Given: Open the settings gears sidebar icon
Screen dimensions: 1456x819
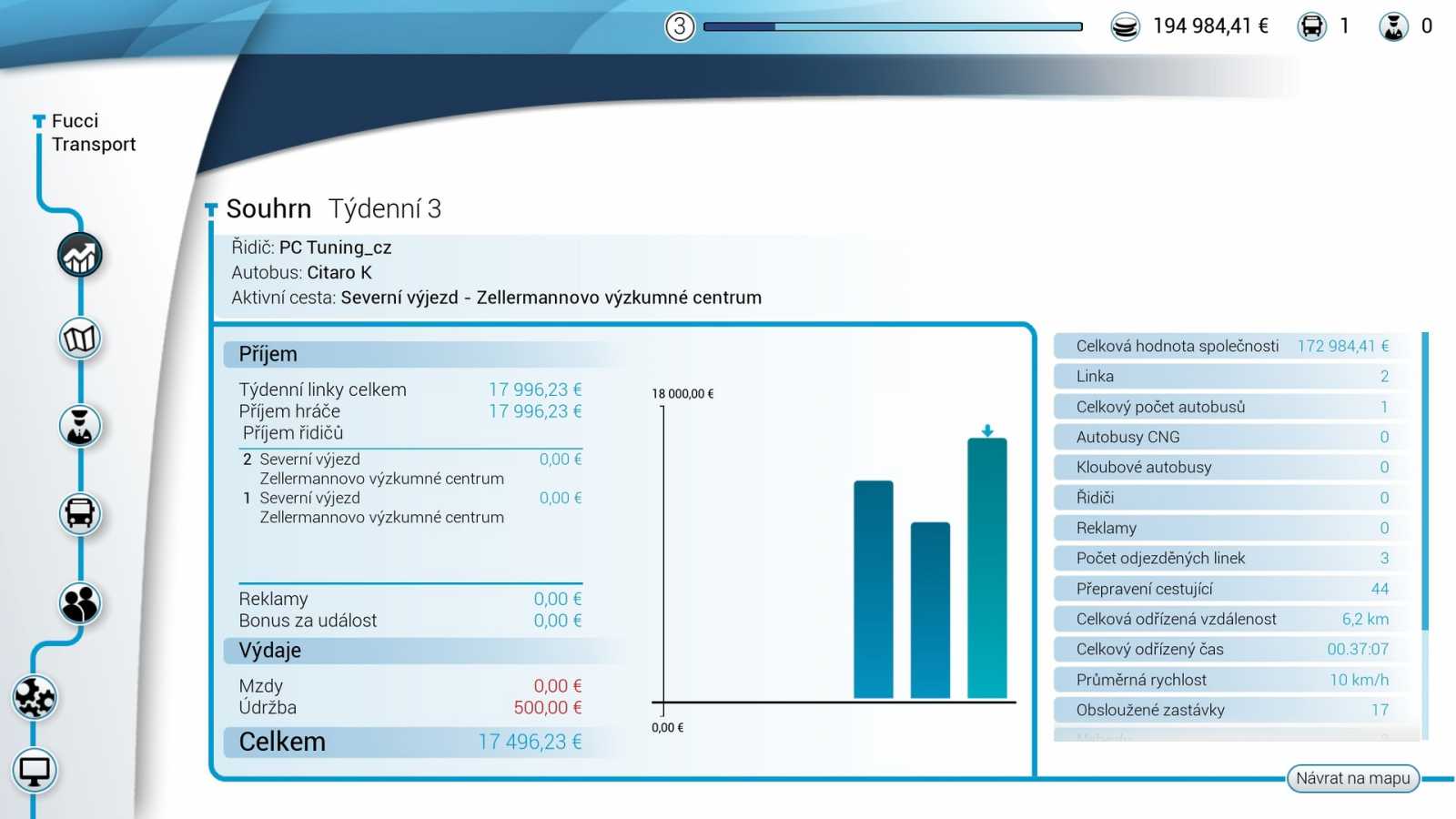Looking at the screenshot, I should pyautogui.click(x=35, y=698).
